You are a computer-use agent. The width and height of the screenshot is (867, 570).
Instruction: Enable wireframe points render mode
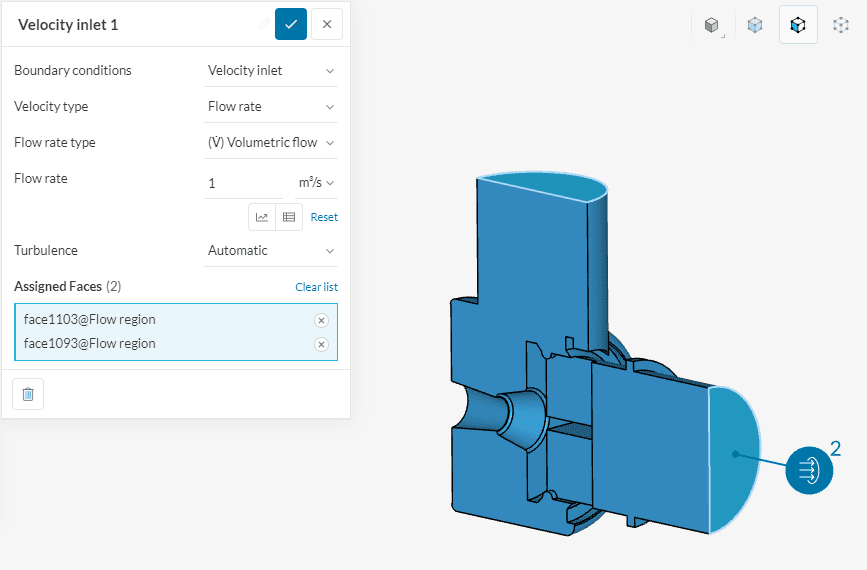point(841,25)
